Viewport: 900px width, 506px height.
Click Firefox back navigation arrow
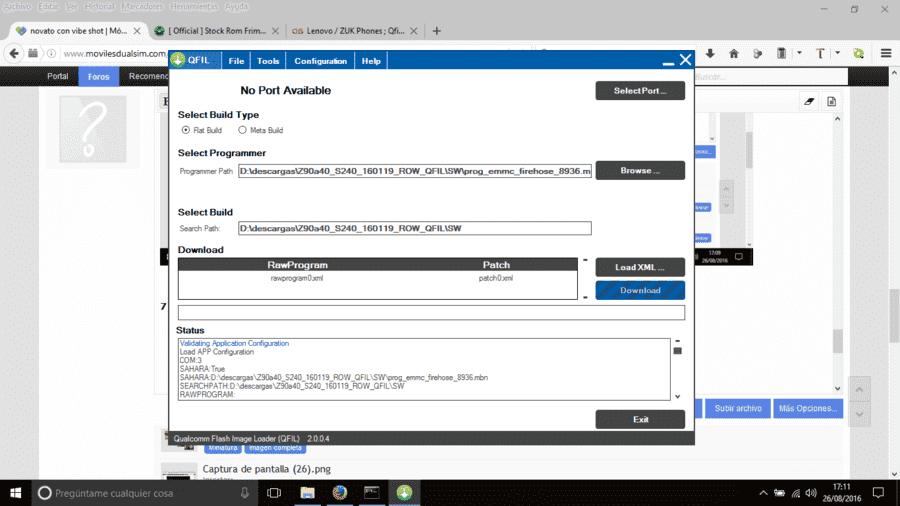(x=14, y=53)
